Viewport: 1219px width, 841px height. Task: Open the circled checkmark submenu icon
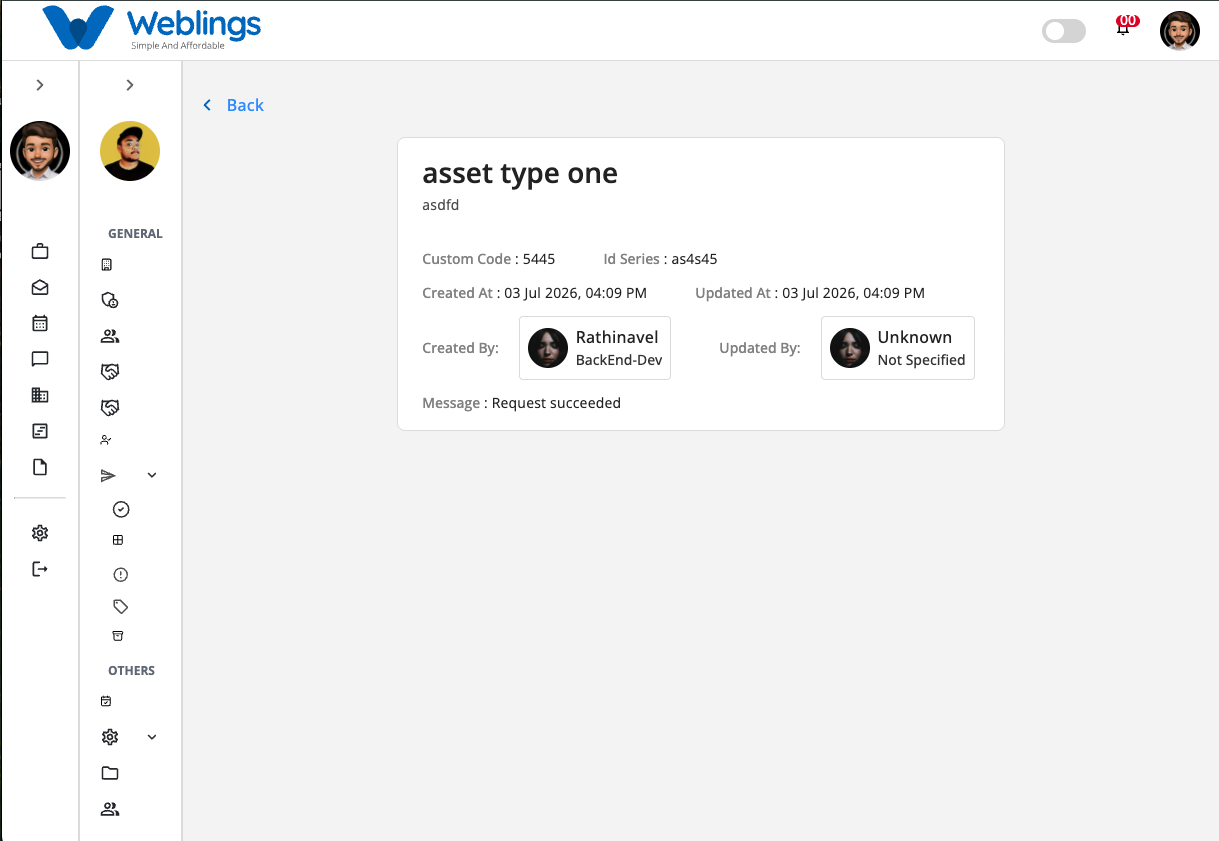(121, 509)
